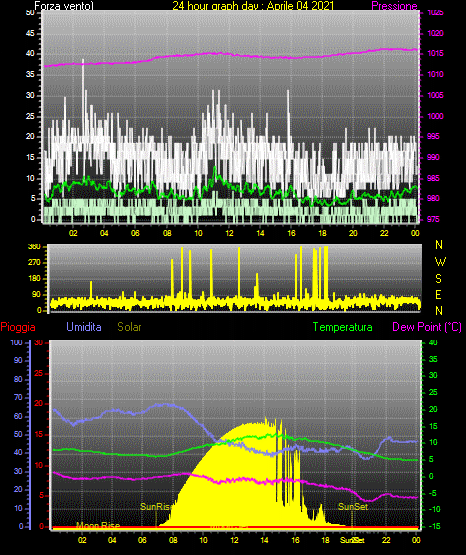Click the 'Forza vento)' label

pyautogui.click(x=64, y=6)
